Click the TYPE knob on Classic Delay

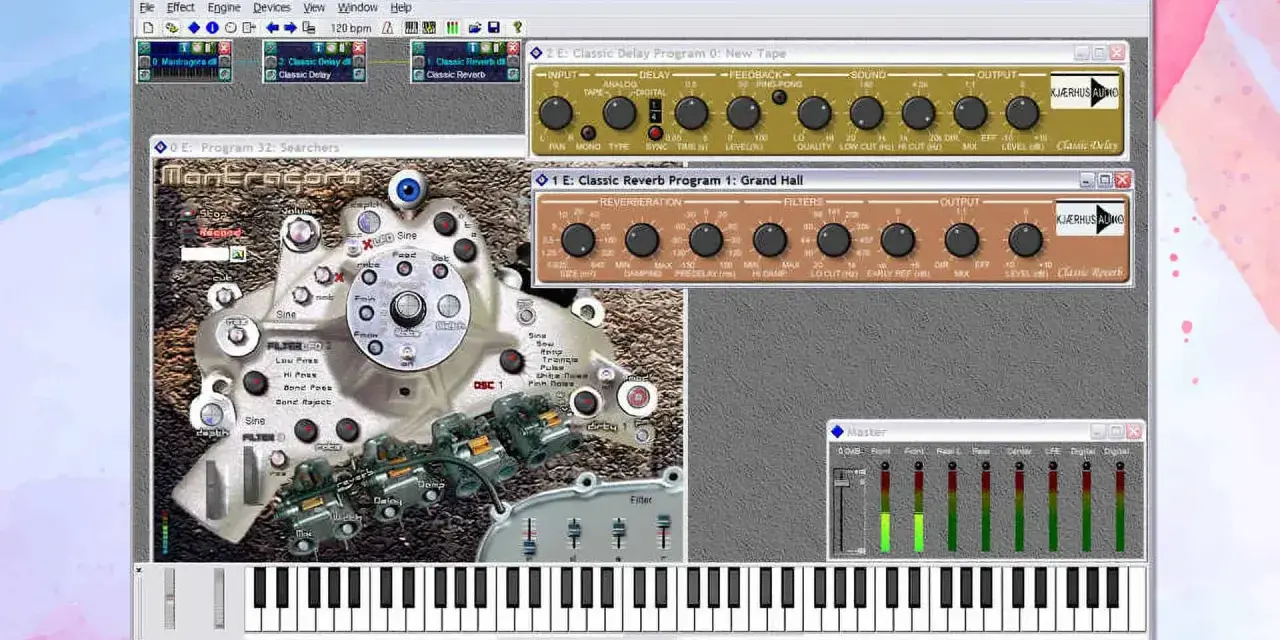click(619, 113)
